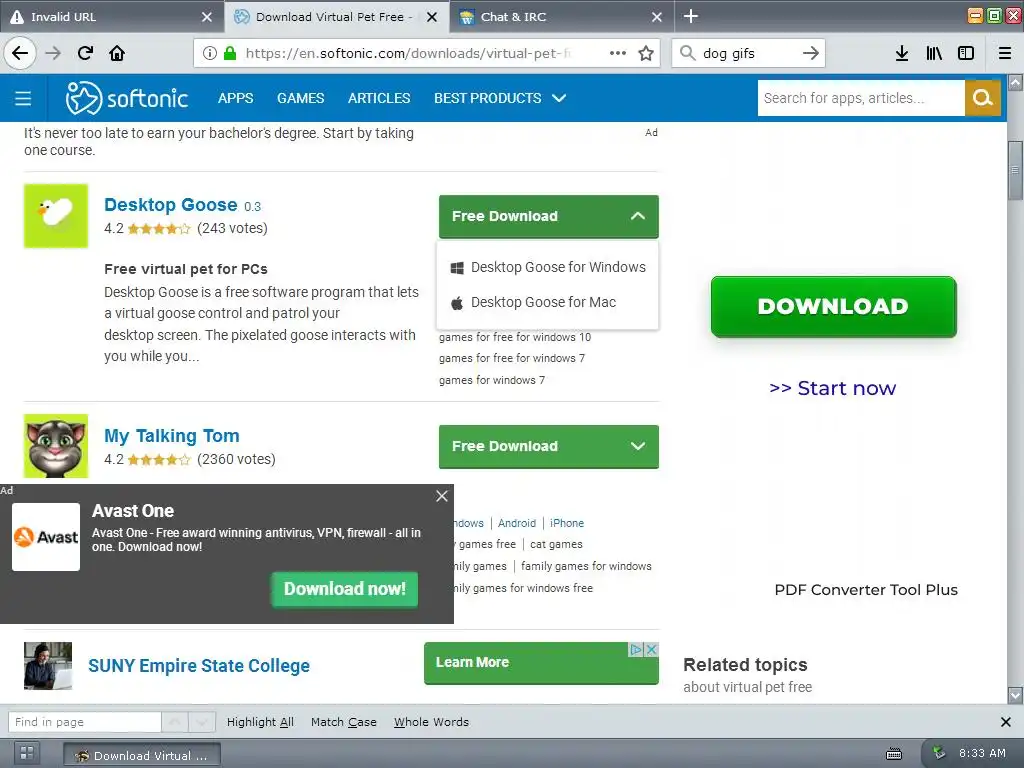Close the Avast One ad popup
The height and width of the screenshot is (768, 1024).
(442, 496)
